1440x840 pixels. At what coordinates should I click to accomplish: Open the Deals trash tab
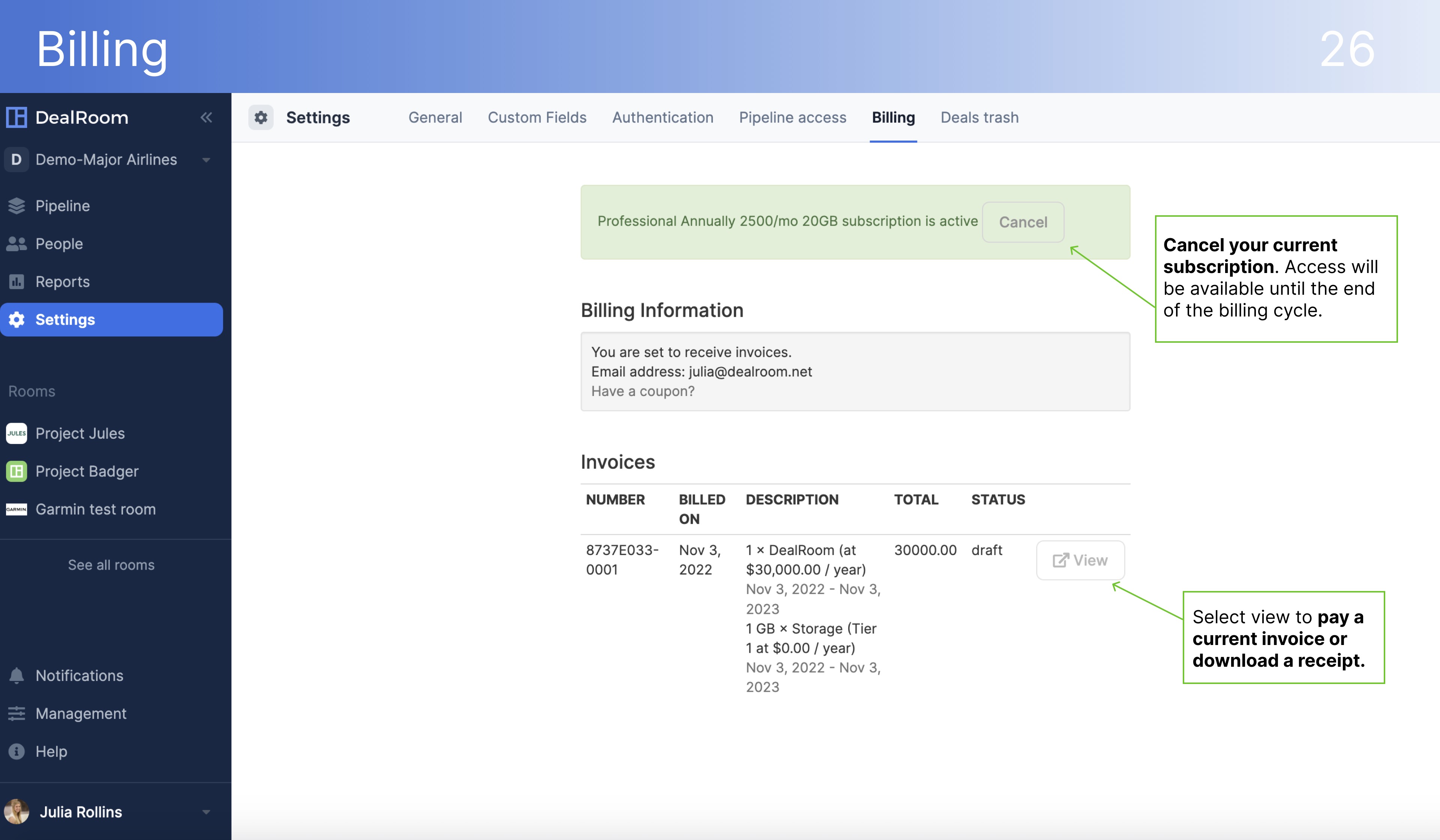(979, 117)
